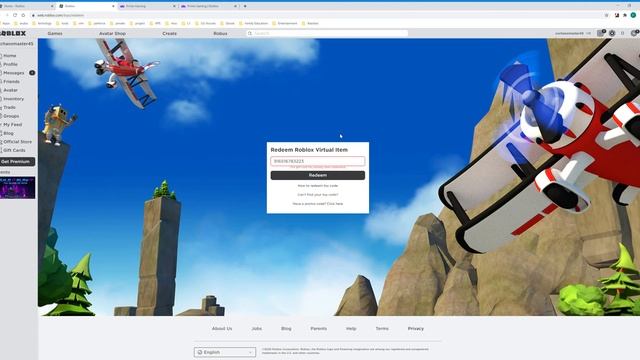Open Help in the footer
Image resolution: width=640 pixels, height=360 pixels.
(x=351, y=329)
